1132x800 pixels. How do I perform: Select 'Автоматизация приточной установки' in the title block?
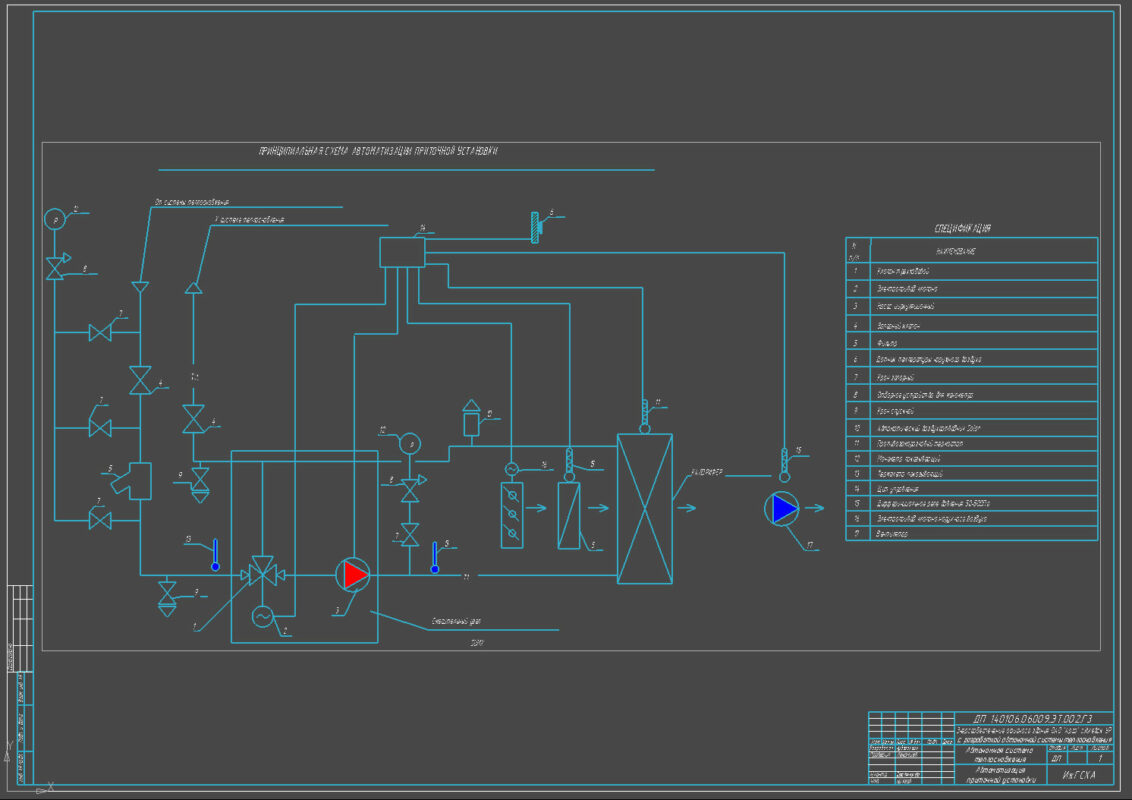coord(1000,775)
